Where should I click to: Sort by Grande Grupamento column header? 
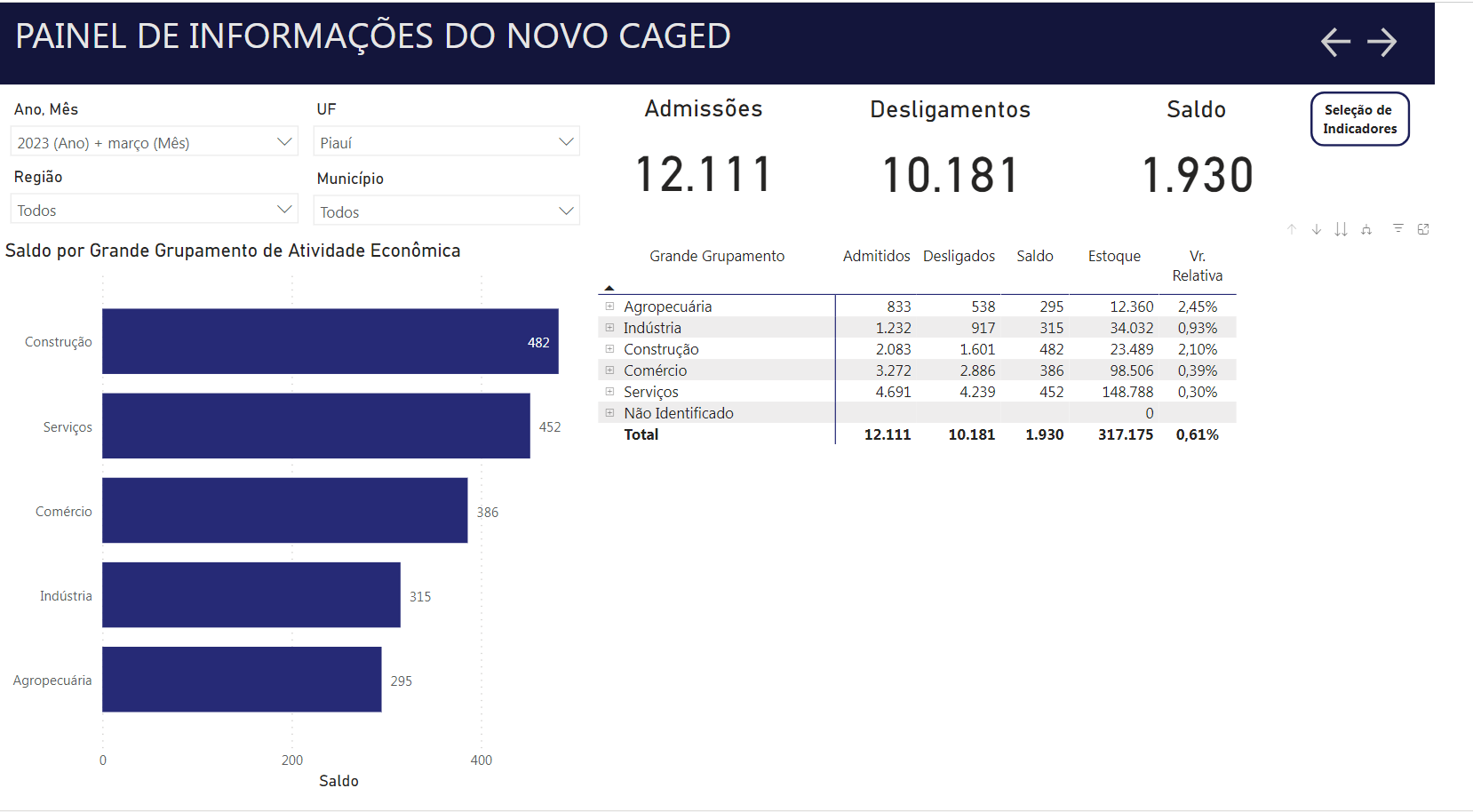pyautogui.click(x=717, y=256)
